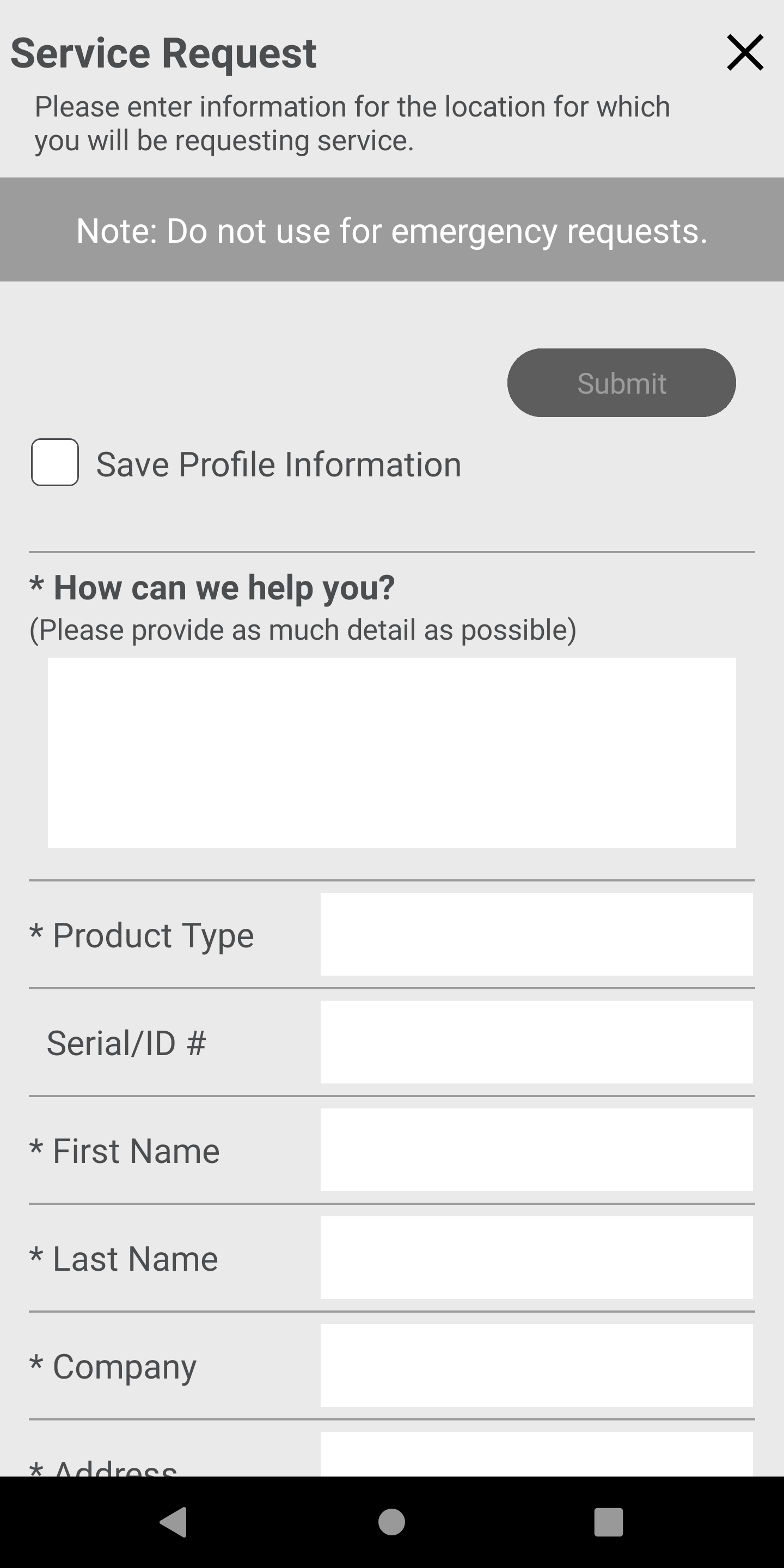Check the Save Profile Information box
The width and height of the screenshot is (784, 1568).
55,462
